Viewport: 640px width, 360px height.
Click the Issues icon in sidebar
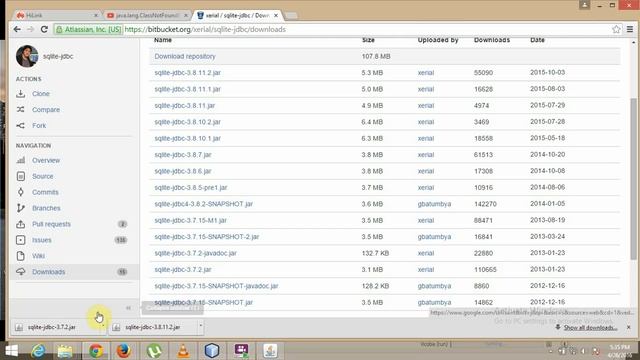click(x=20, y=240)
